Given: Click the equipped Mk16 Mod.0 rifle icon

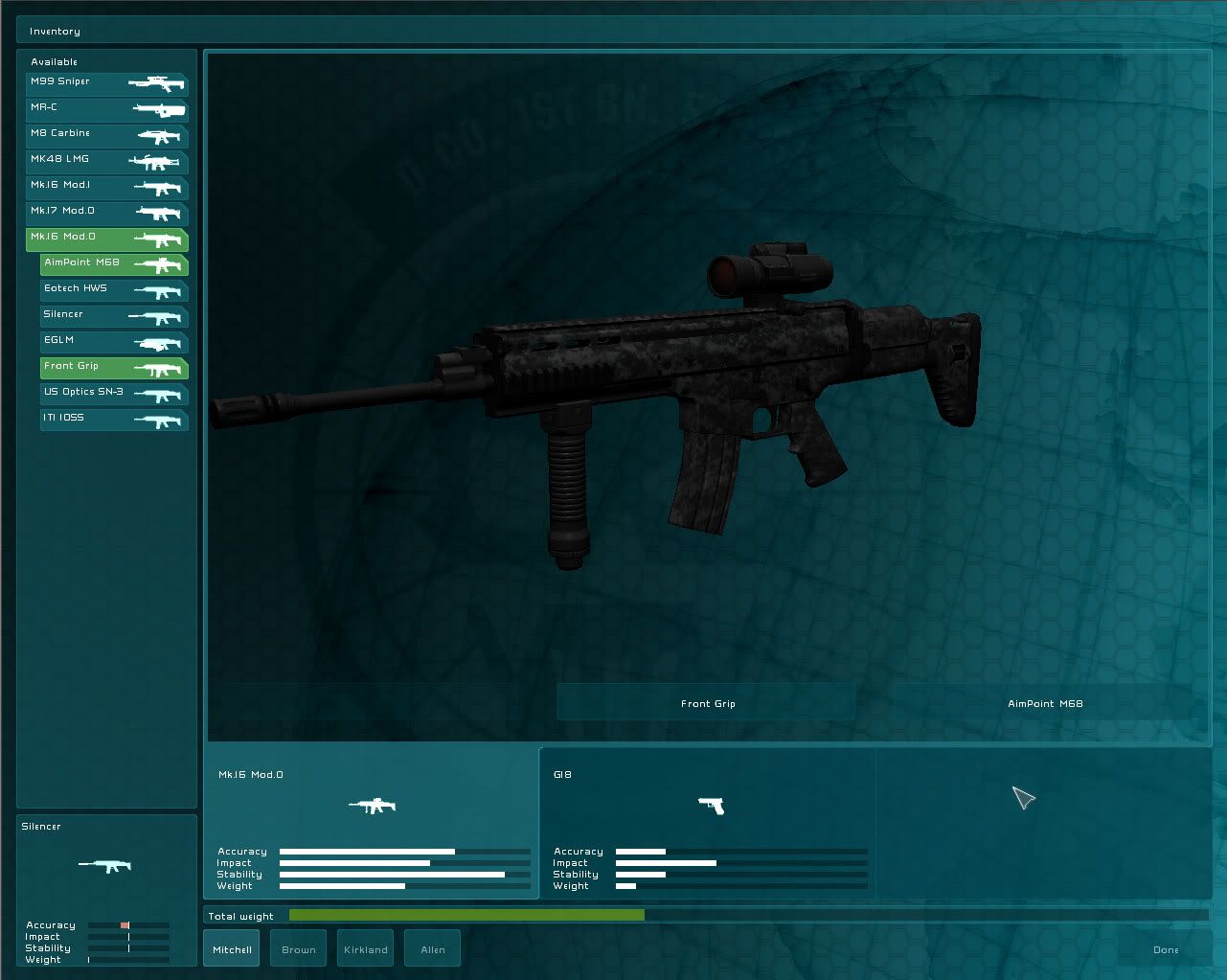Looking at the screenshot, I should coord(373,806).
